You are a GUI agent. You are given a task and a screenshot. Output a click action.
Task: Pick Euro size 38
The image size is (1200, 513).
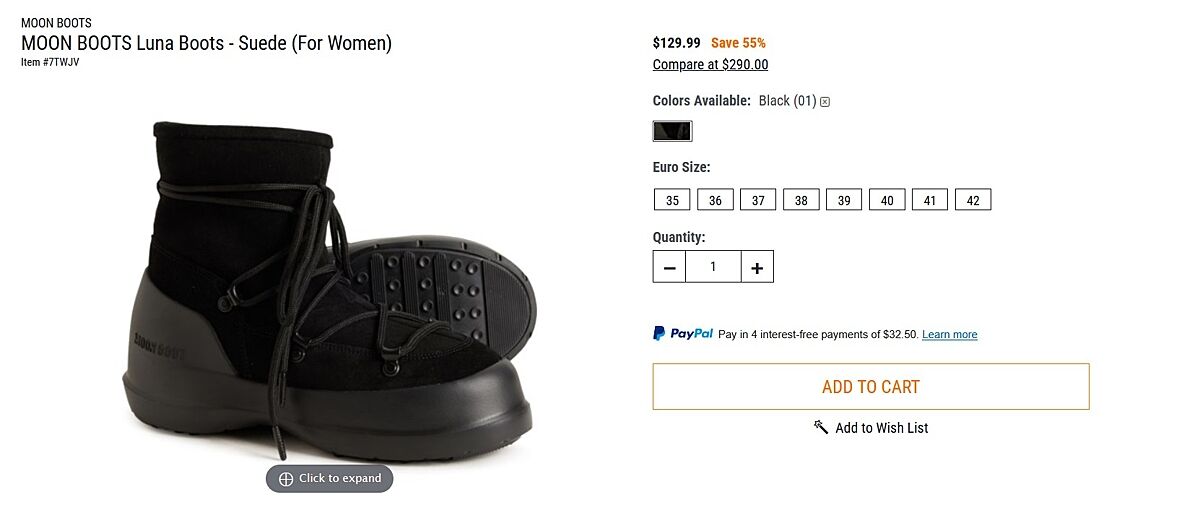[x=801, y=200]
